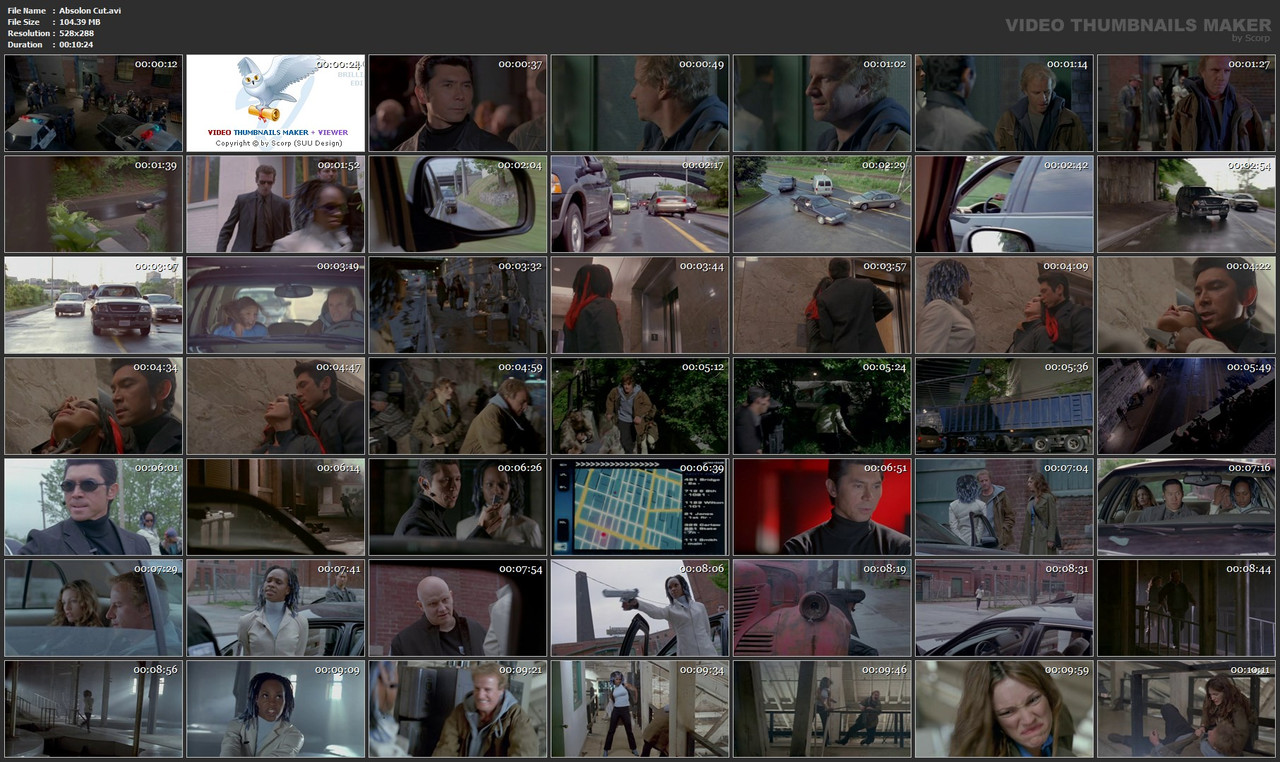Open the thumbnail stamped 00:00:12 with police cars
The width and height of the screenshot is (1280, 762).
(x=94, y=103)
